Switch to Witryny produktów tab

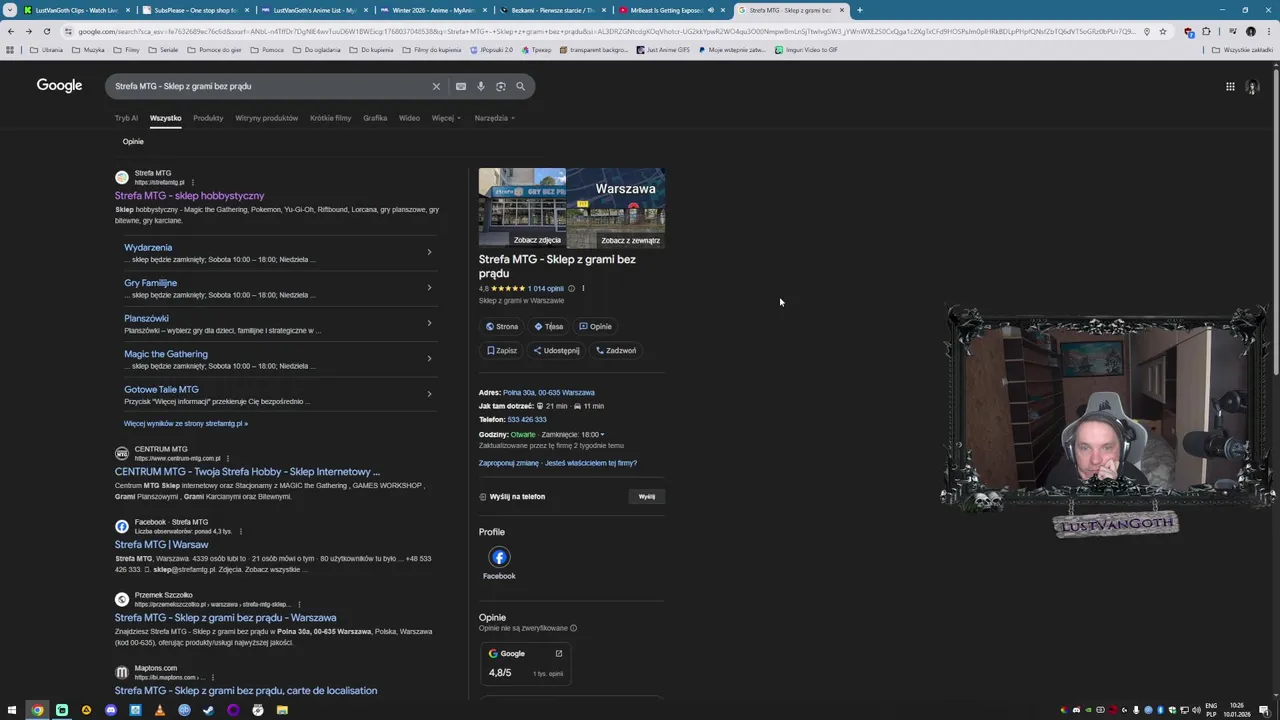[267, 118]
